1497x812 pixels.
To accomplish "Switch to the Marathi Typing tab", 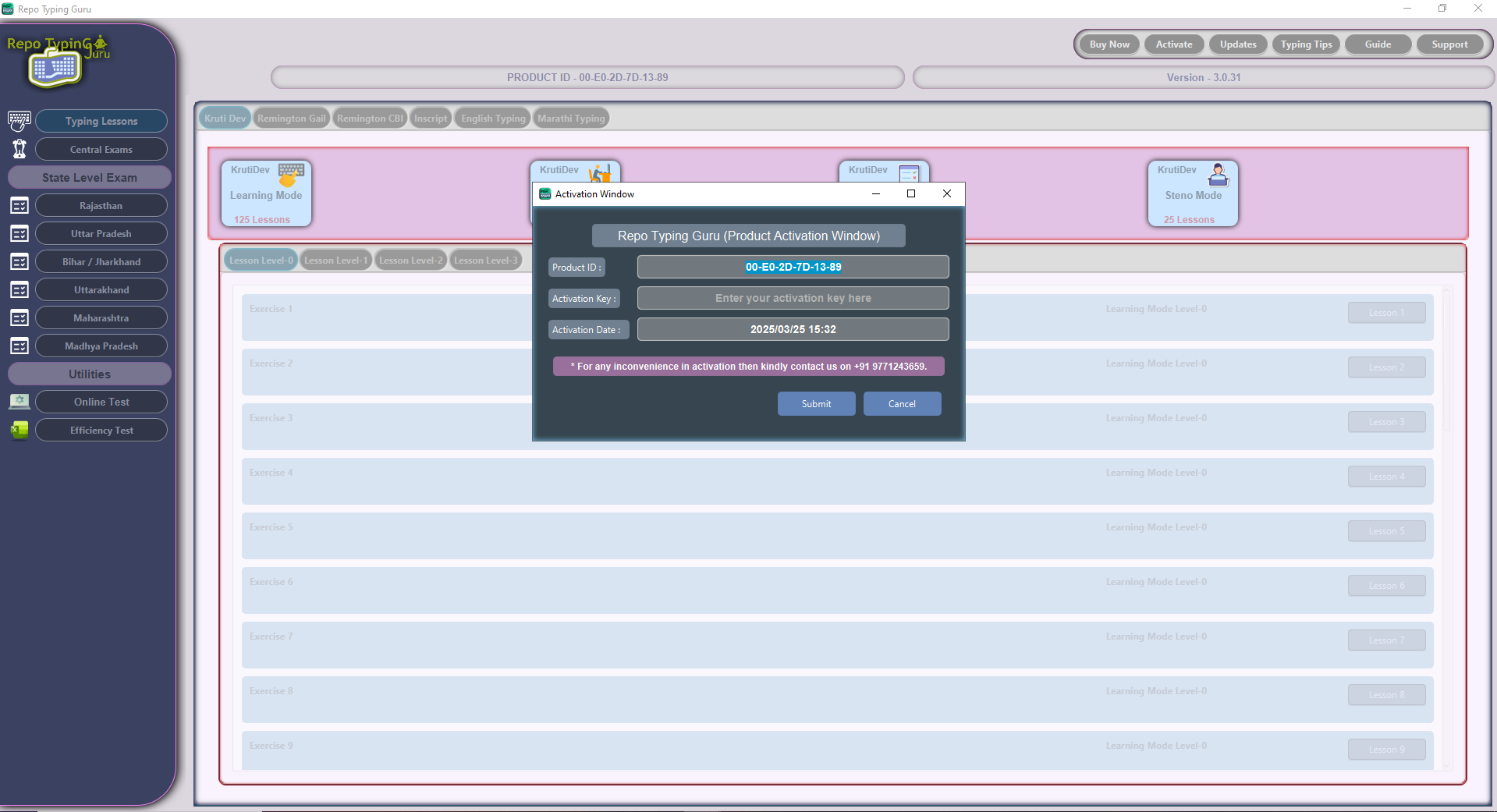I will click(571, 119).
